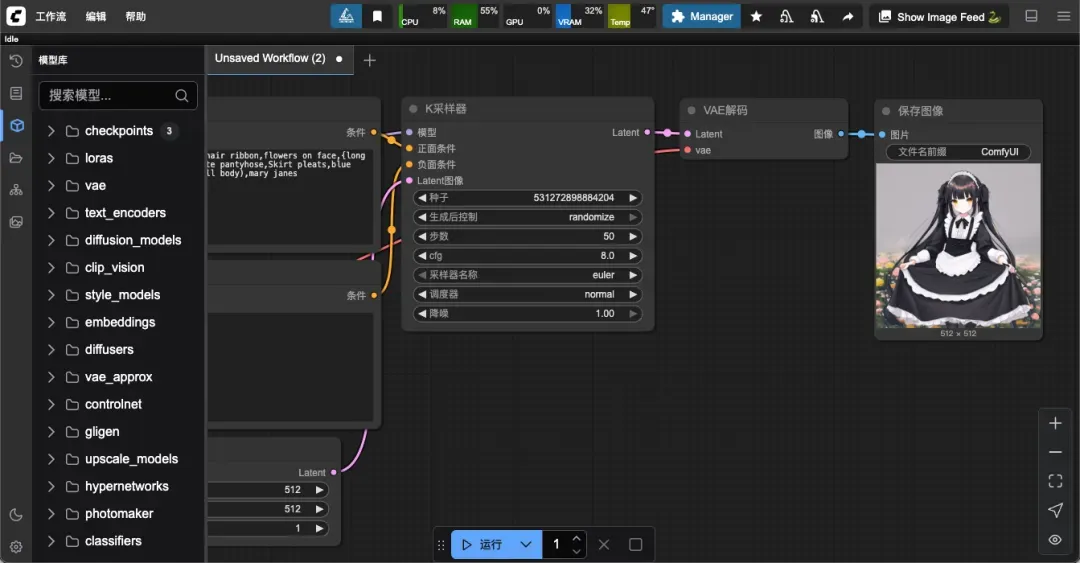Click the Manager button
Screen dimensions: 1080x563
(702, 17)
